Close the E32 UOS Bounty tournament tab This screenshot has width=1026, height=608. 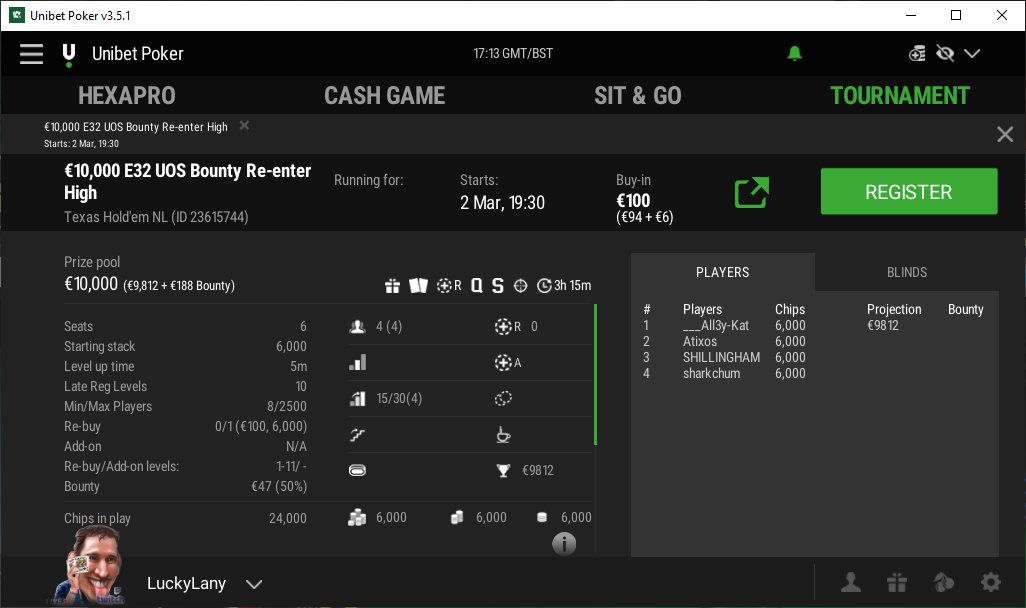(x=244, y=125)
